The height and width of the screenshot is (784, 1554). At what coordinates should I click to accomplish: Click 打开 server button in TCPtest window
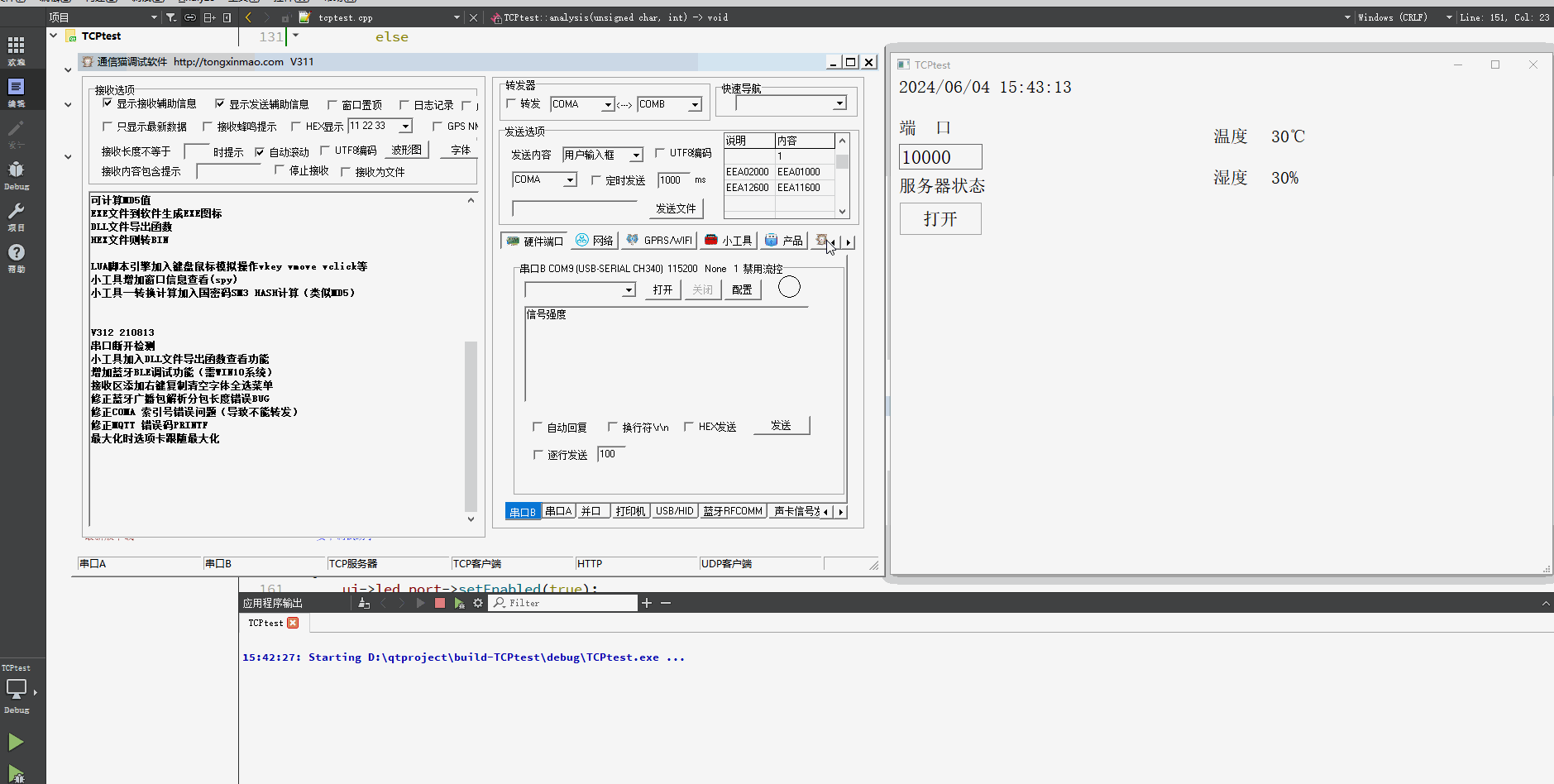[x=940, y=219]
